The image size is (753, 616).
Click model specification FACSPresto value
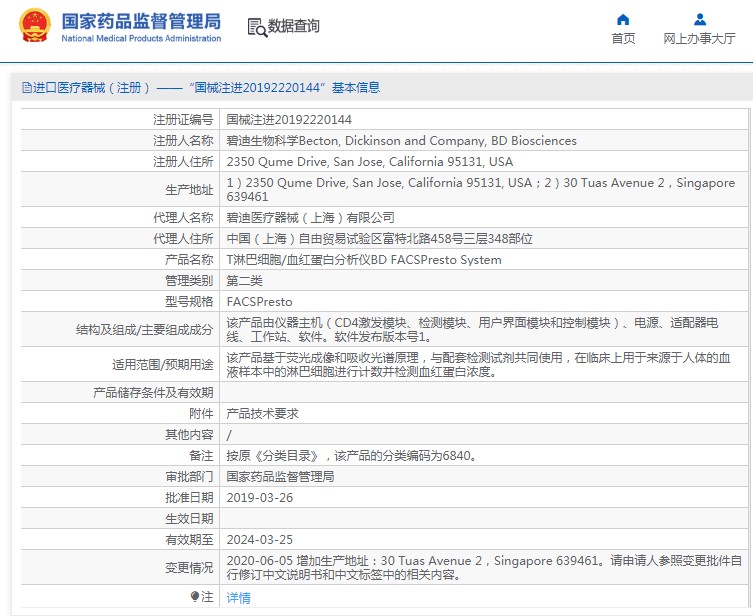point(259,302)
